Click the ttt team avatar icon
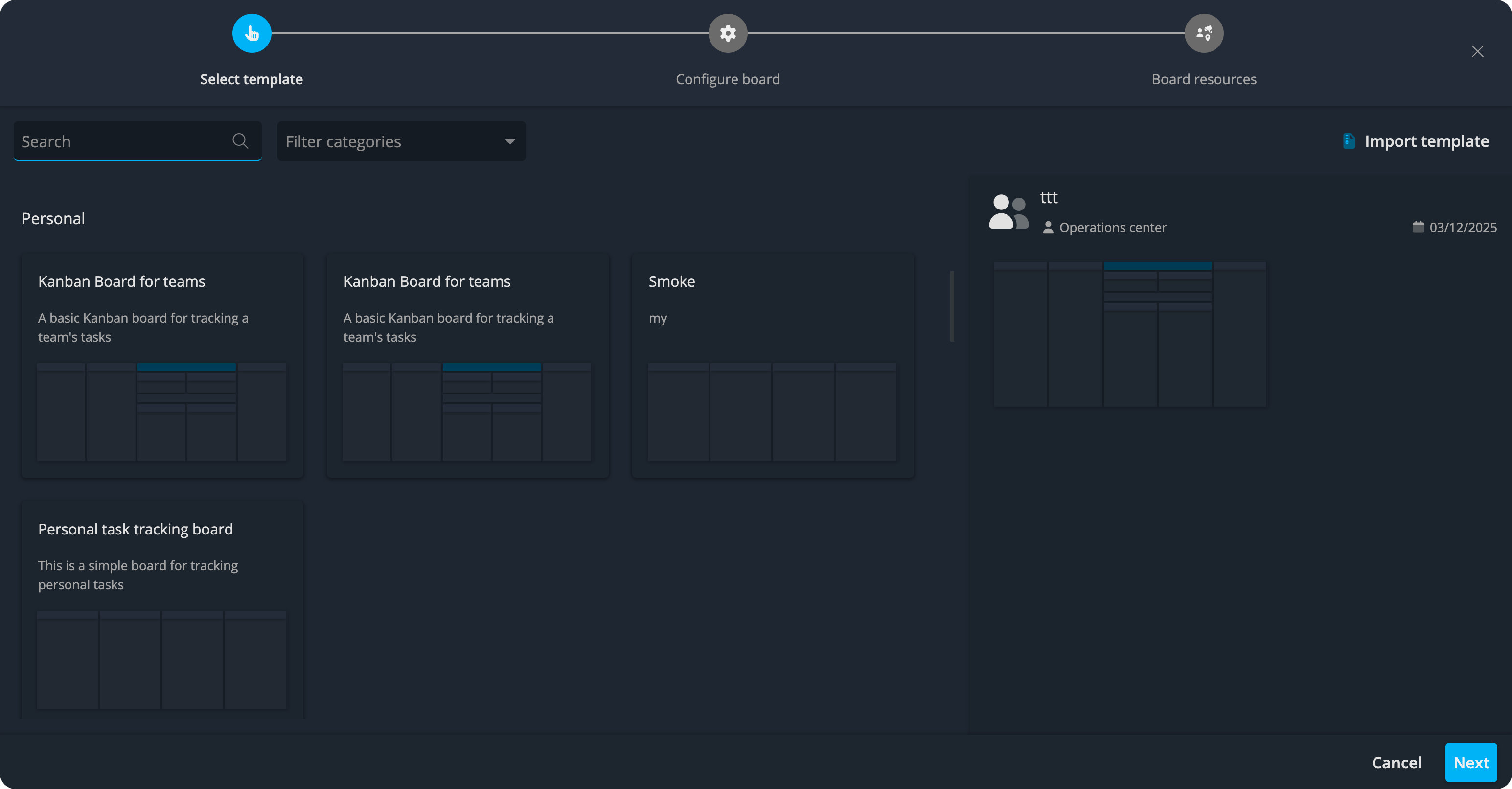Screen dimensions: 1512x789 coord(1008,212)
